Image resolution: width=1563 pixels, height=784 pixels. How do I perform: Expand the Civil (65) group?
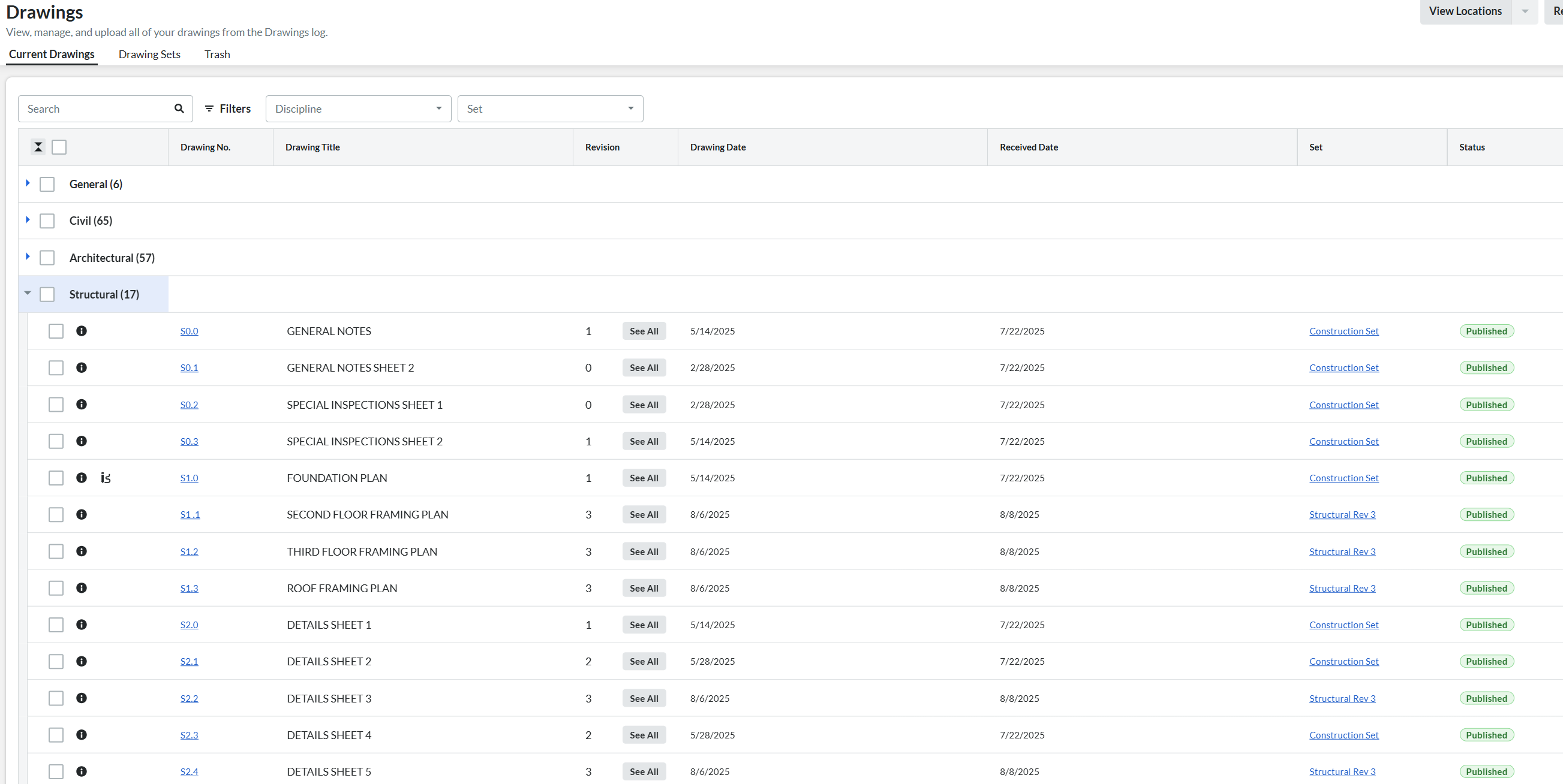(x=28, y=220)
